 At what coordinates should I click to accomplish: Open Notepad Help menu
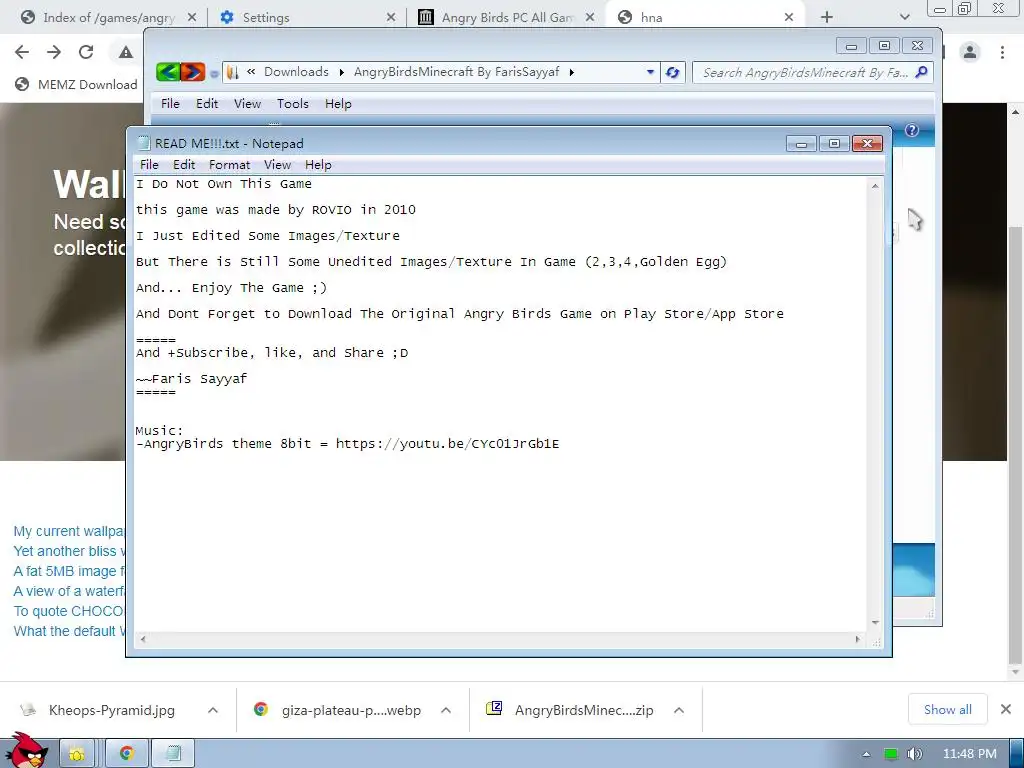pyautogui.click(x=318, y=165)
